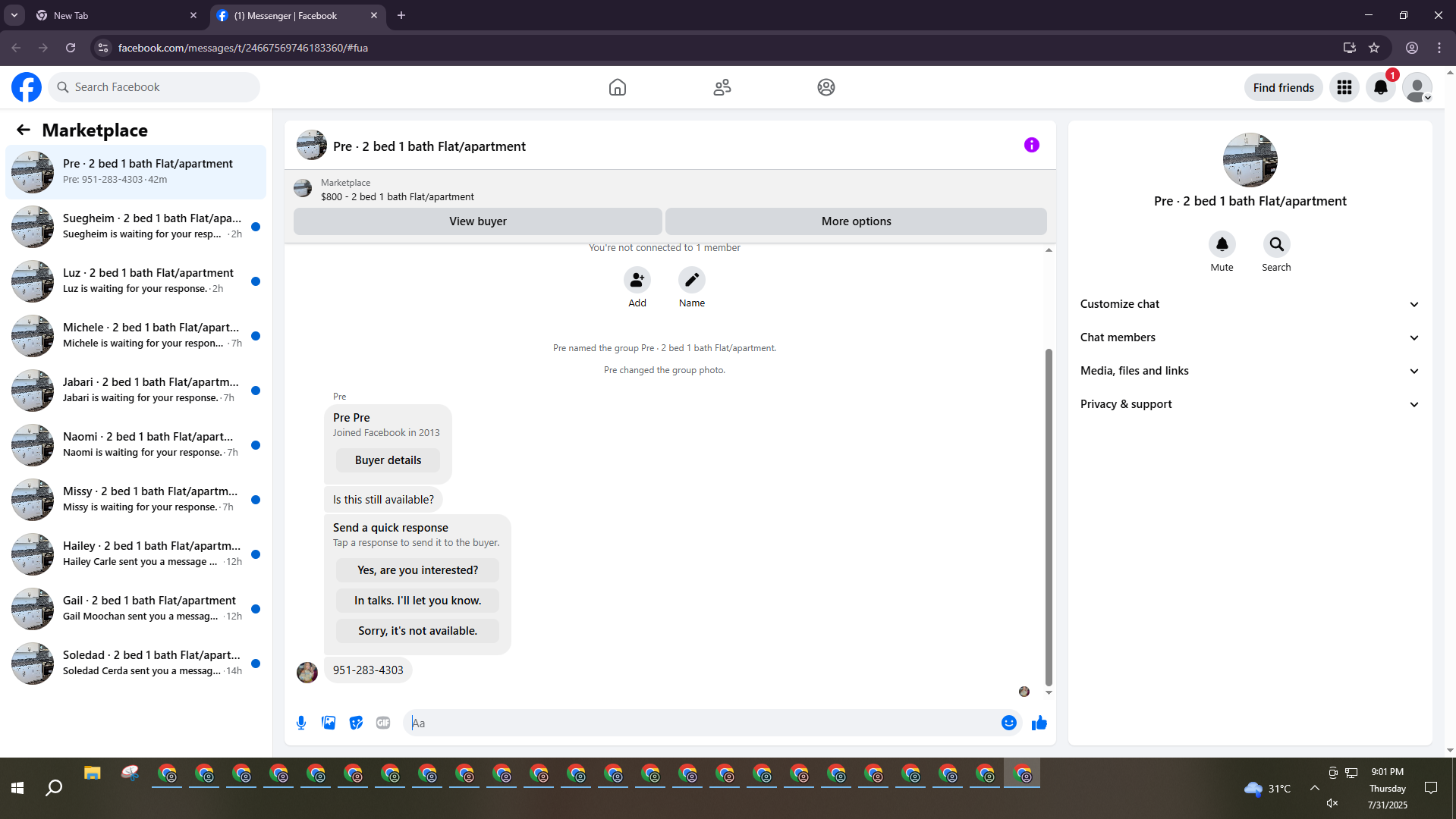The image size is (1456, 819).
Task: Open the Friends icon in top navigation
Action: (x=722, y=87)
